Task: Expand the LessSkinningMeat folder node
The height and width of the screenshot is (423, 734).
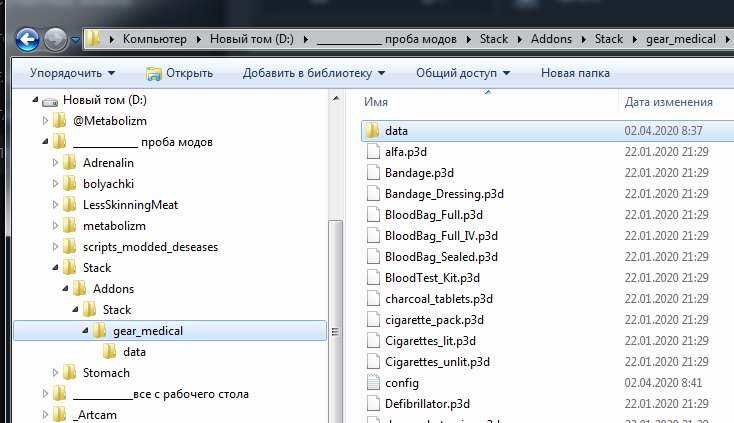Action: pos(55,204)
